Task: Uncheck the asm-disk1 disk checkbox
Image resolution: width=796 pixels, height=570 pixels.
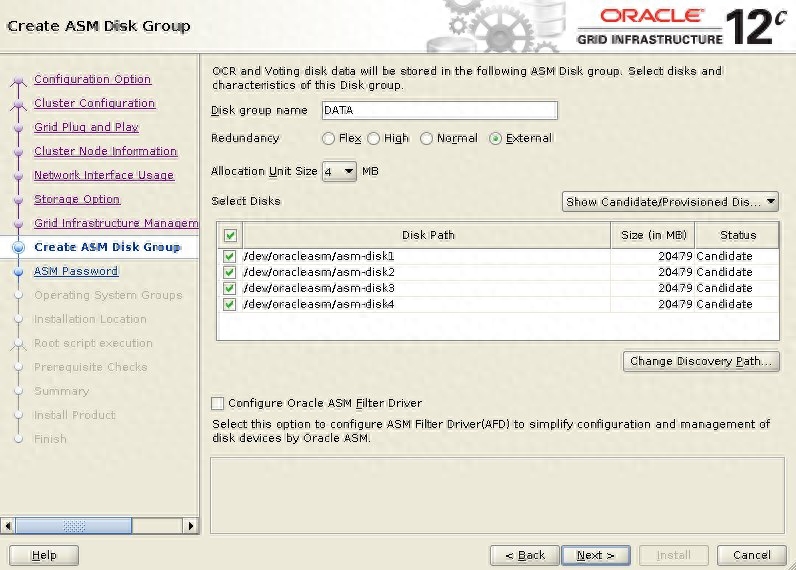Action: (x=230, y=257)
